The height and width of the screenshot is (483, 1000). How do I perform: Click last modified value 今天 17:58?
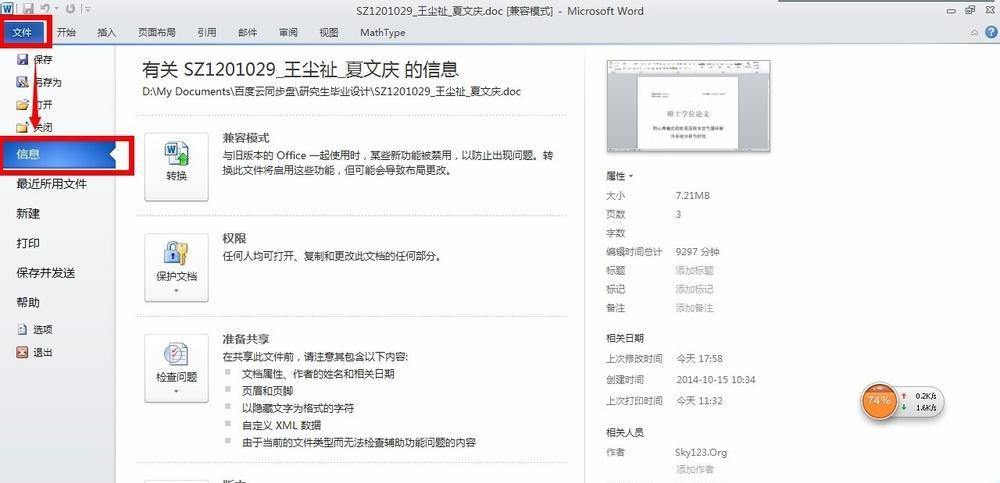coord(699,359)
